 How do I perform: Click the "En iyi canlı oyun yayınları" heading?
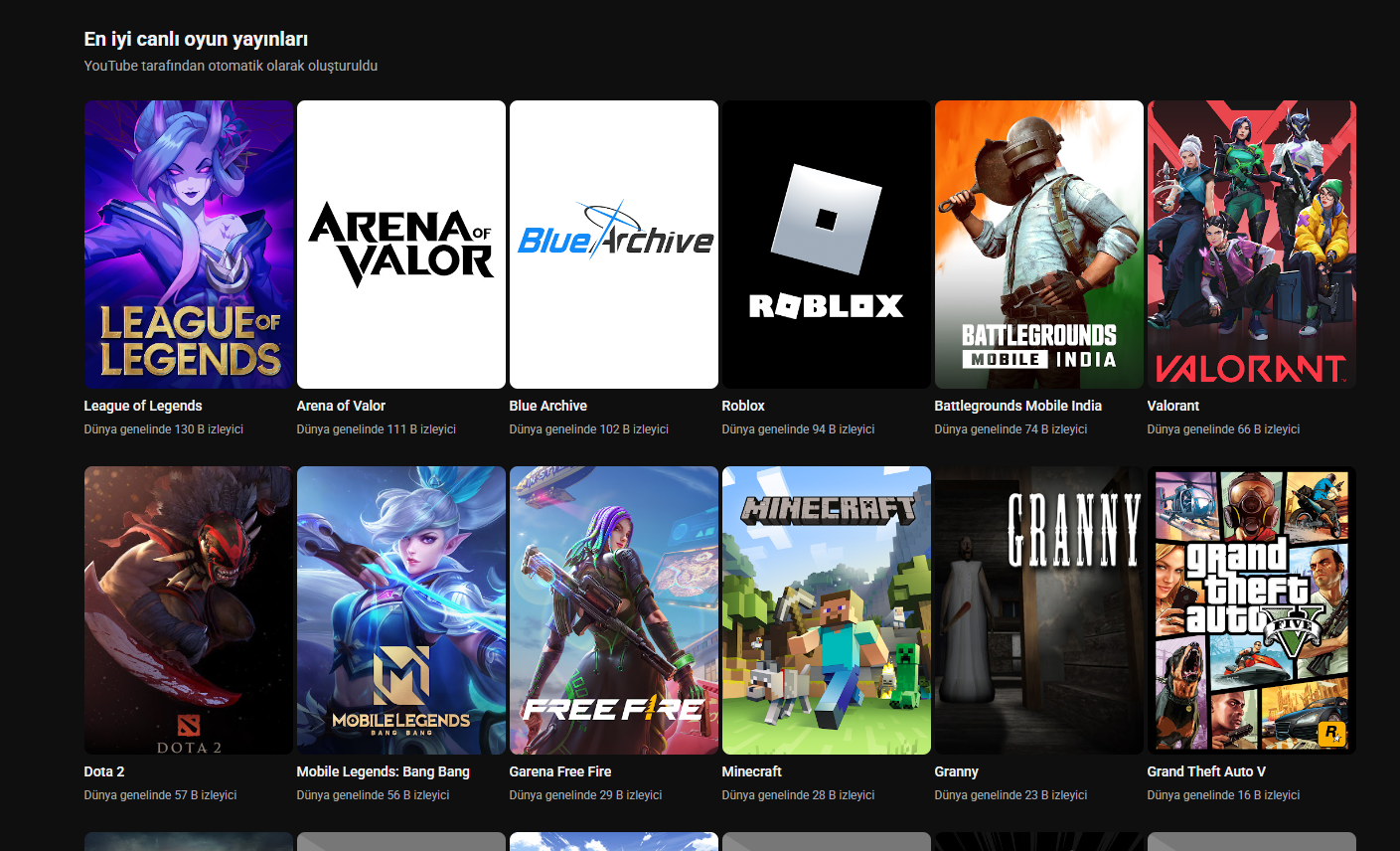[196, 40]
